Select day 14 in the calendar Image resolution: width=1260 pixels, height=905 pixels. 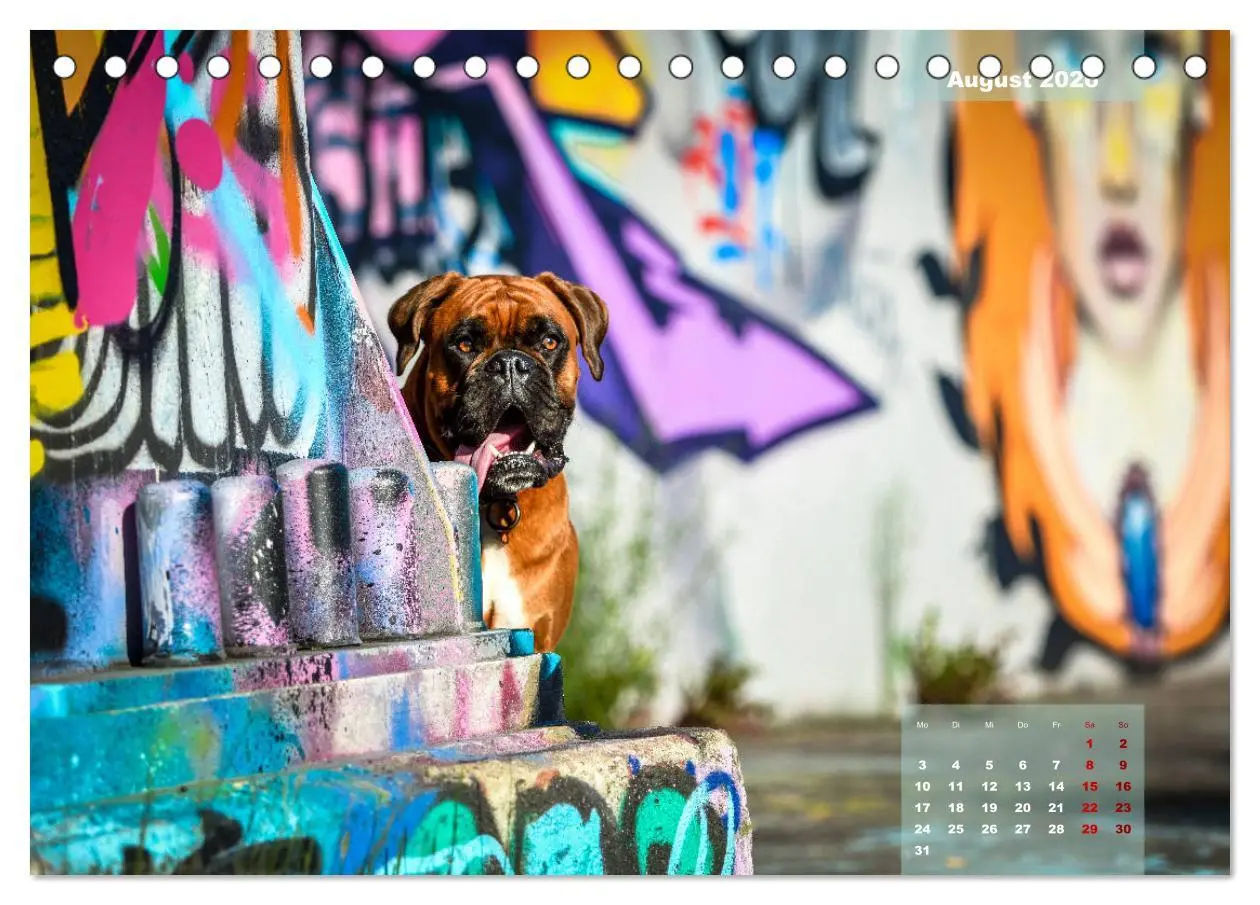(1056, 787)
